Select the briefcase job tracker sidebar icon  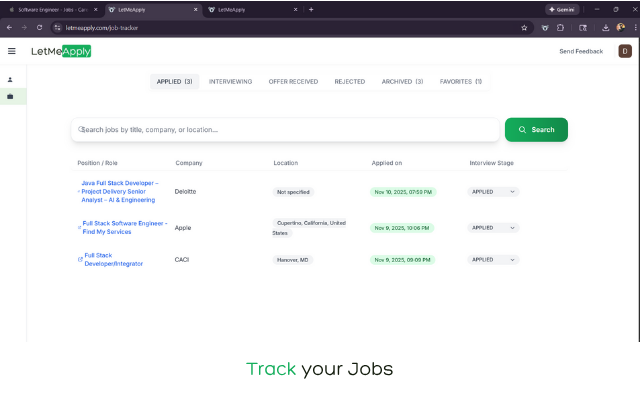(x=10, y=96)
